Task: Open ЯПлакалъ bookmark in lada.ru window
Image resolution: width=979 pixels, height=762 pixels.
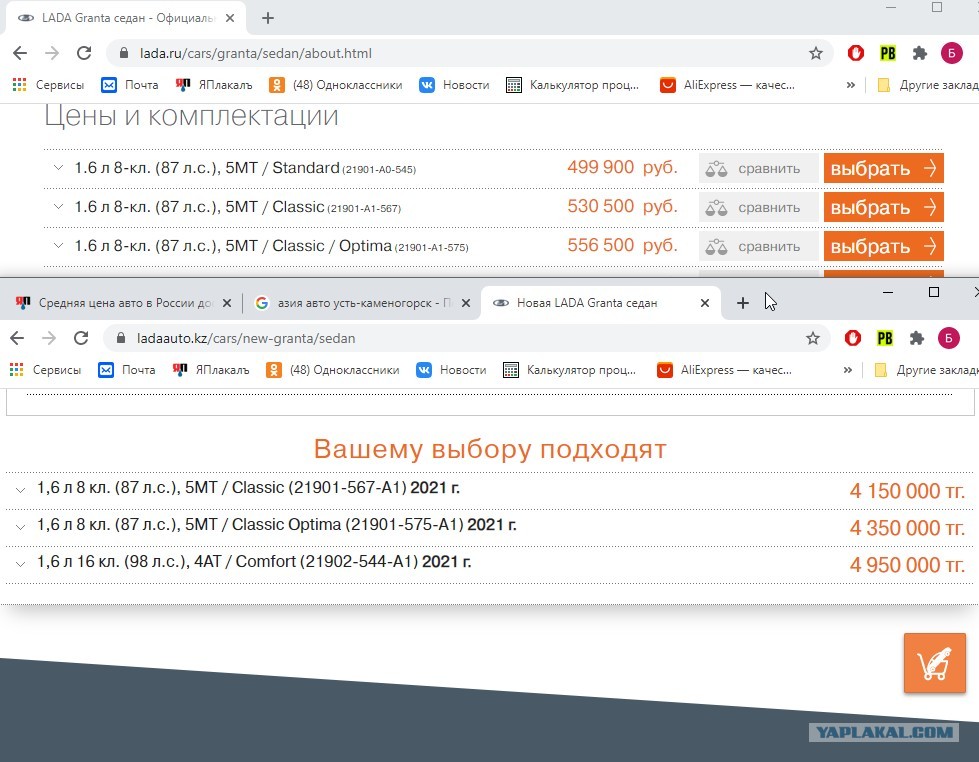Action: tap(214, 85)
